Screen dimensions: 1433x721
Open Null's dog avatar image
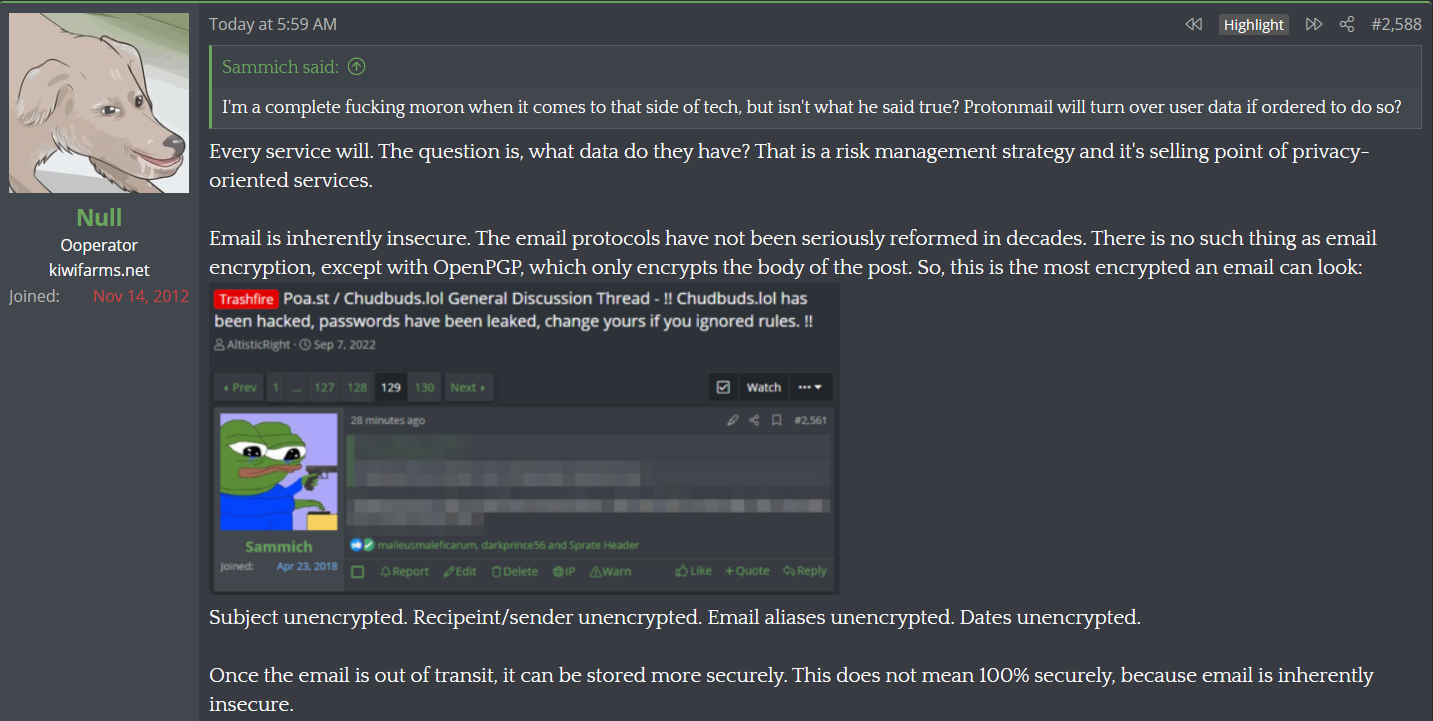point(99,103)
